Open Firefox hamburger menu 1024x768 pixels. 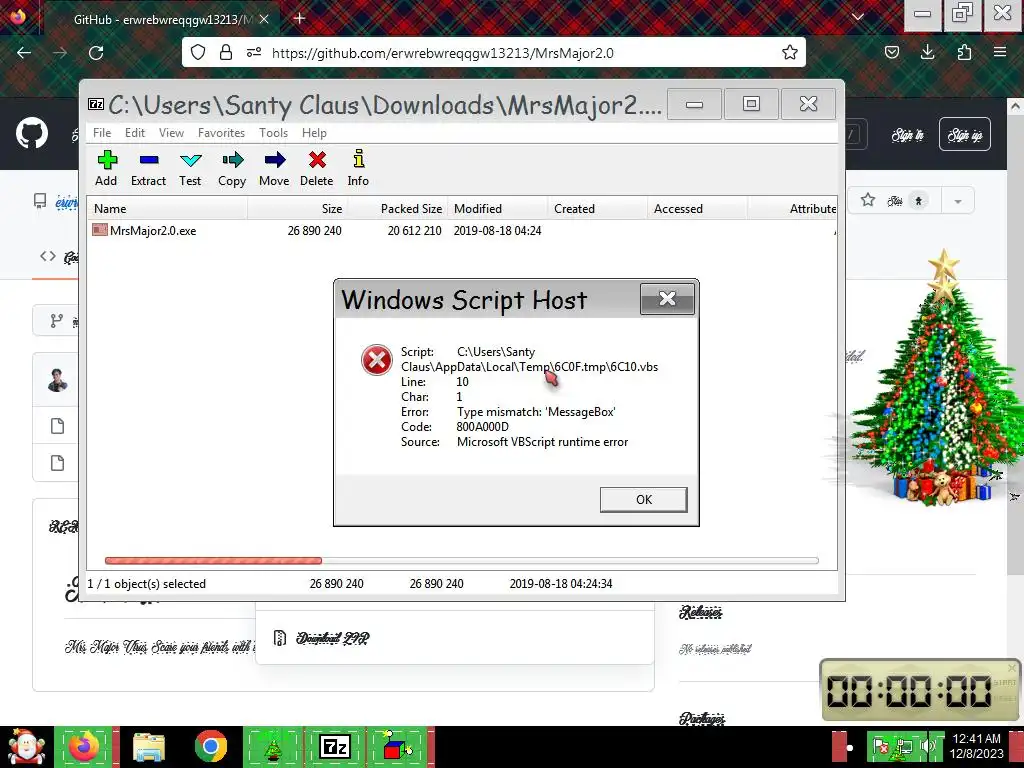(1000, 52)
